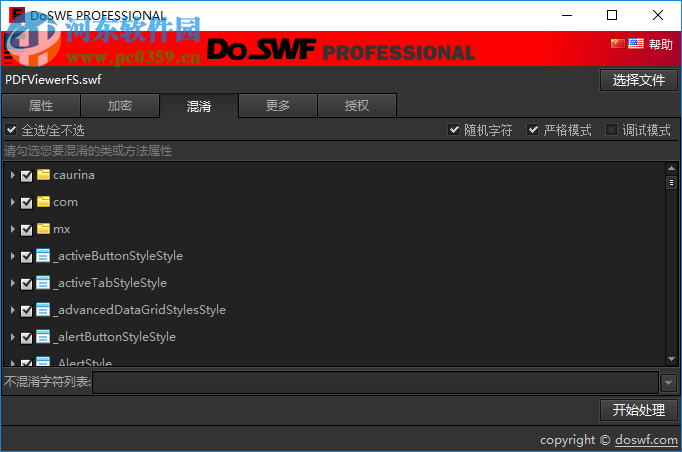Uncheck the _activeButtonStyleStyle checkbox
The image size is (682, 452).
[27, 257]
